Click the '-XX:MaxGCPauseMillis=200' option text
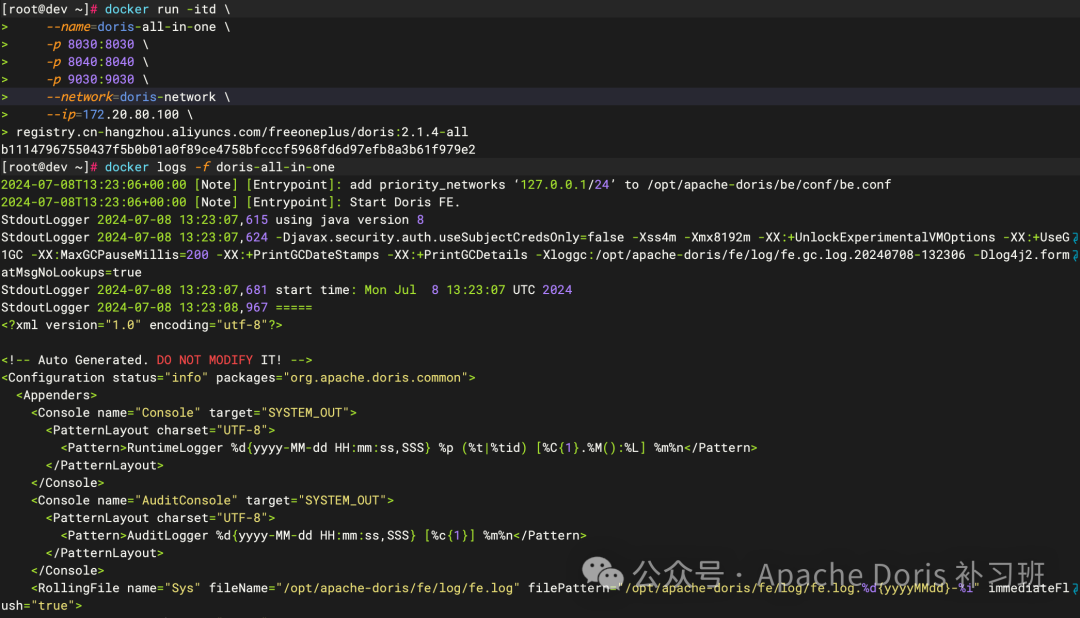Image resolution: width=1080 pixels, height=618 pixels. coord(120,255)
